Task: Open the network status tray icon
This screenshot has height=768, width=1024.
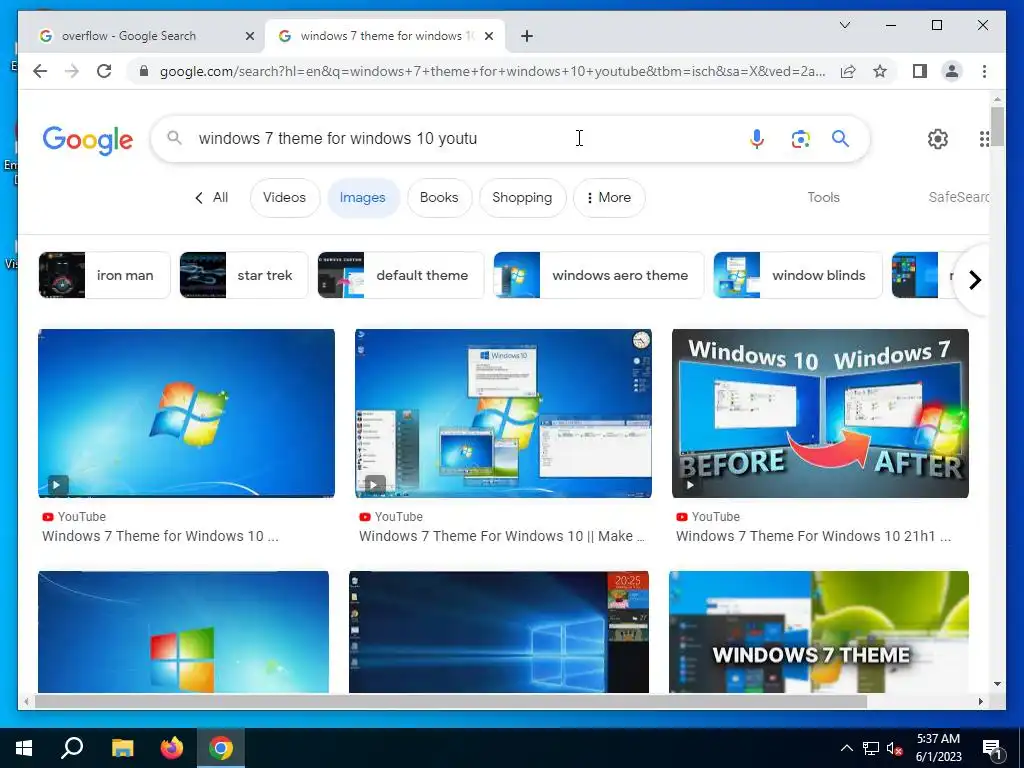Action: click(x=871, y=748)
